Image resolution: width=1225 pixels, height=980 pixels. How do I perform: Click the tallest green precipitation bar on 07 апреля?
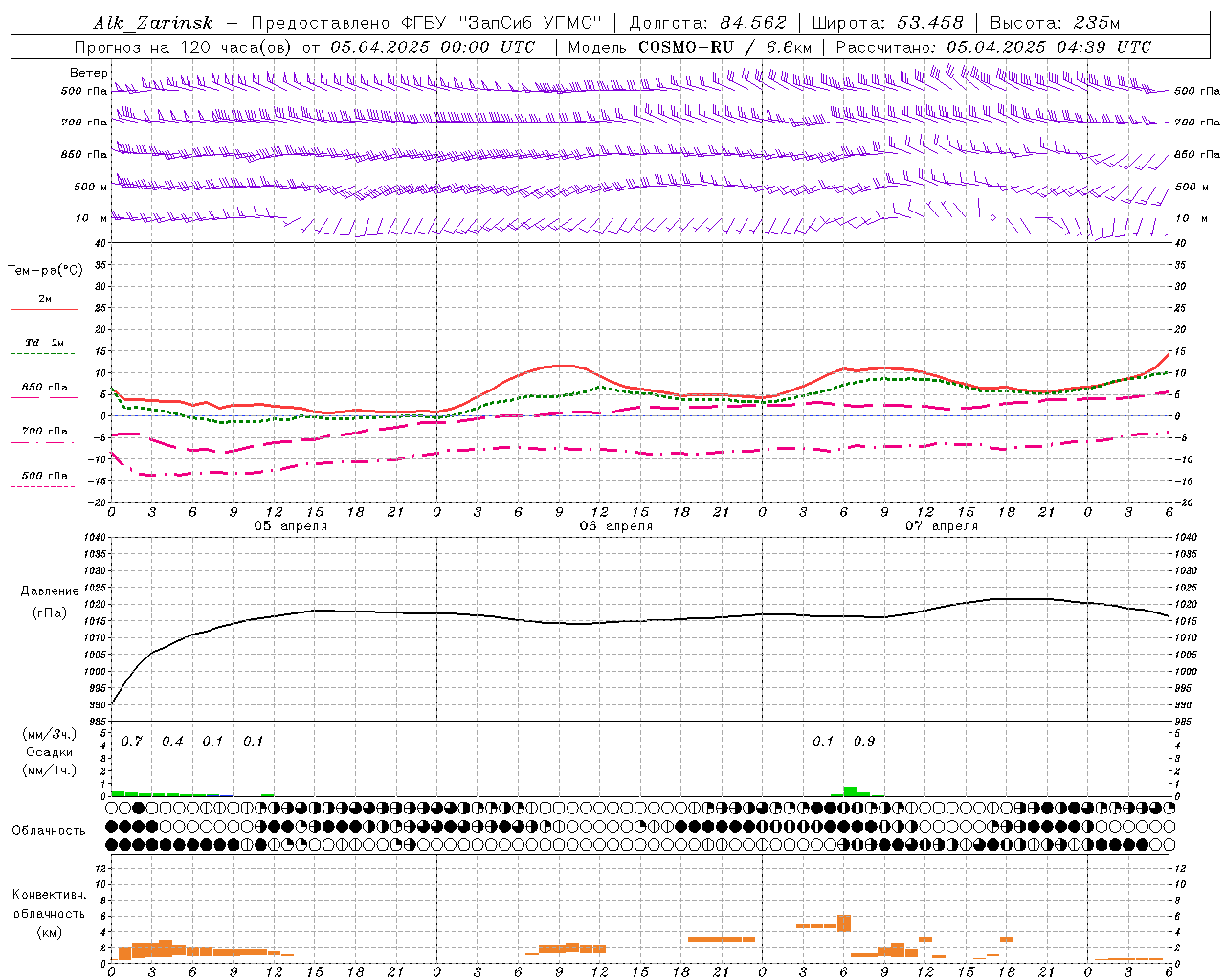850,791
